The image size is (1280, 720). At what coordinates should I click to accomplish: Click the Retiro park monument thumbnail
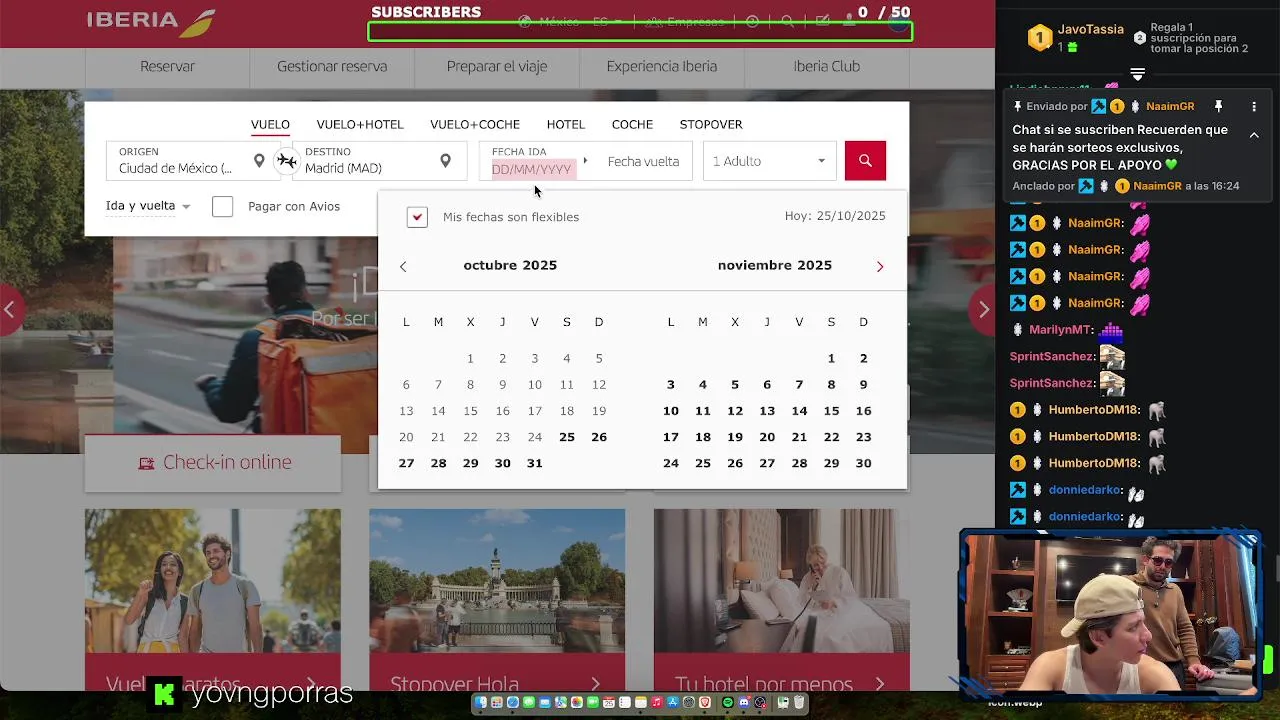[497, 581]
